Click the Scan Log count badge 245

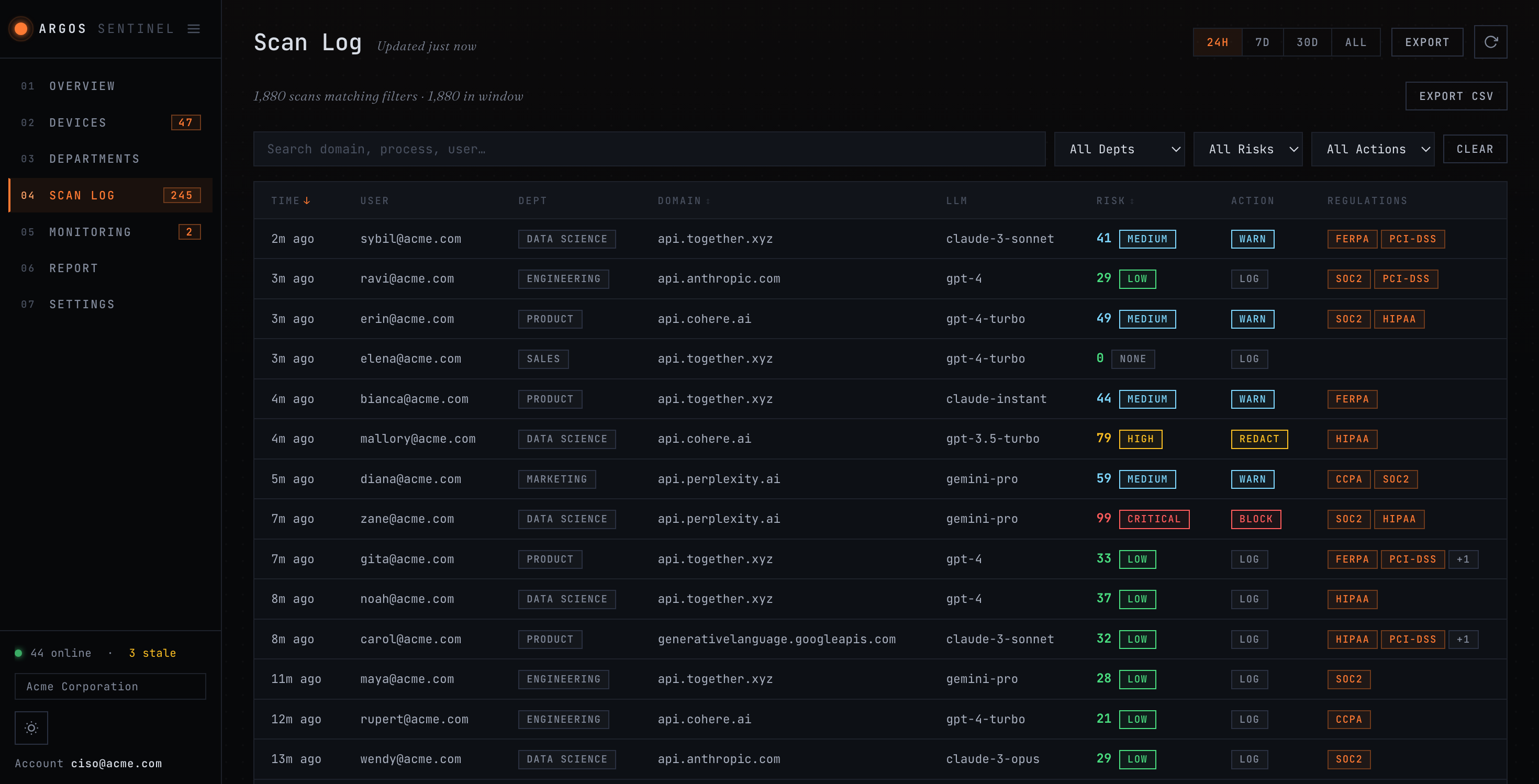[x=182, y=195]
